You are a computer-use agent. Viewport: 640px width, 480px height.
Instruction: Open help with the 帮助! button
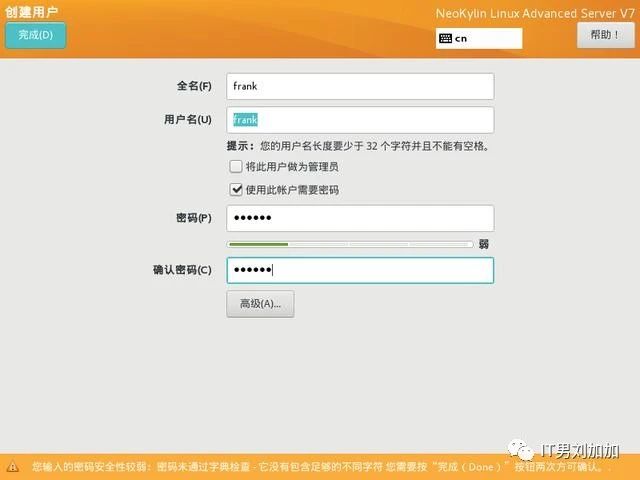(x=606, y=35)
